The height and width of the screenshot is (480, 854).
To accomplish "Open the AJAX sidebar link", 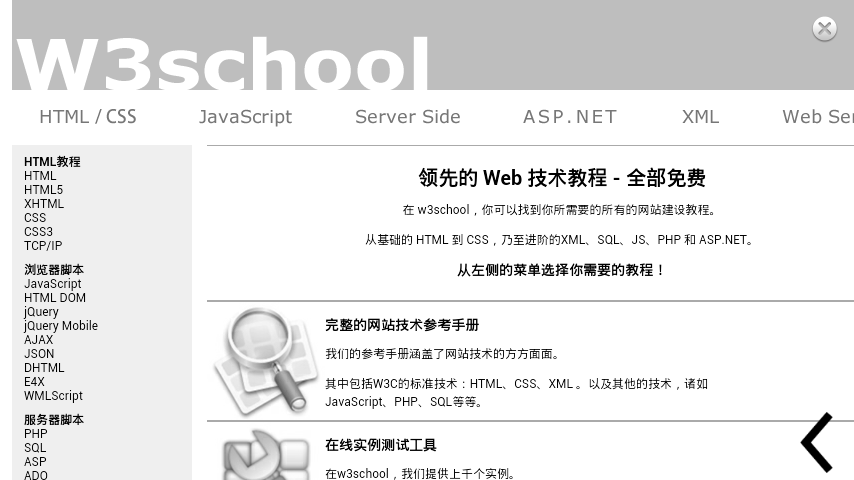I will [38, 340].
